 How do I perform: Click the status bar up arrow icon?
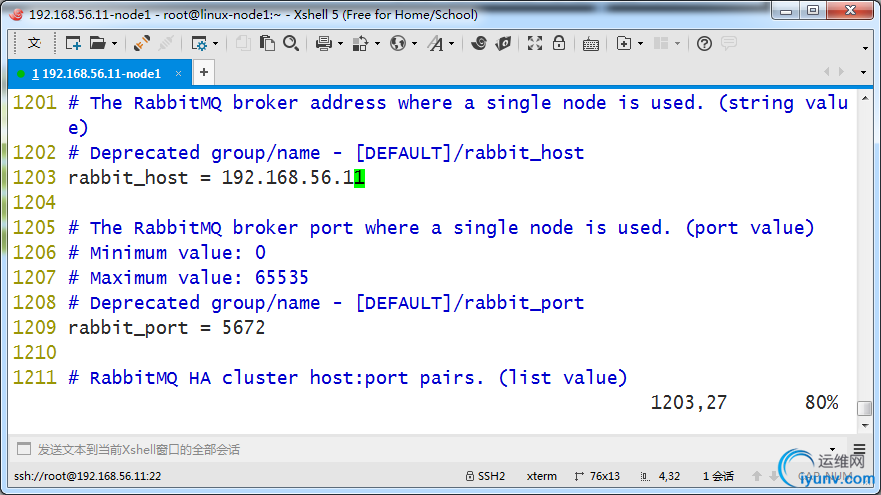pyautogui.click(x=757, y=476)
